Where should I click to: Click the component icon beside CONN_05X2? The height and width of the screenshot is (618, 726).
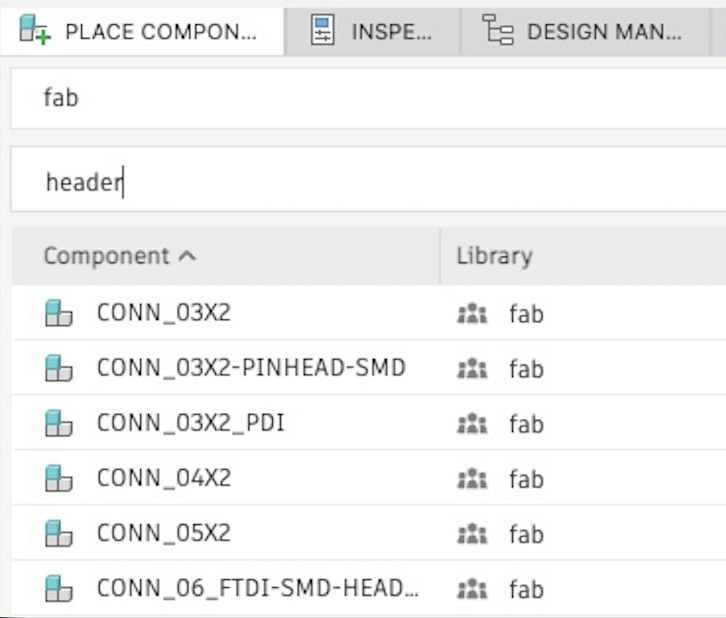[59, 534]
